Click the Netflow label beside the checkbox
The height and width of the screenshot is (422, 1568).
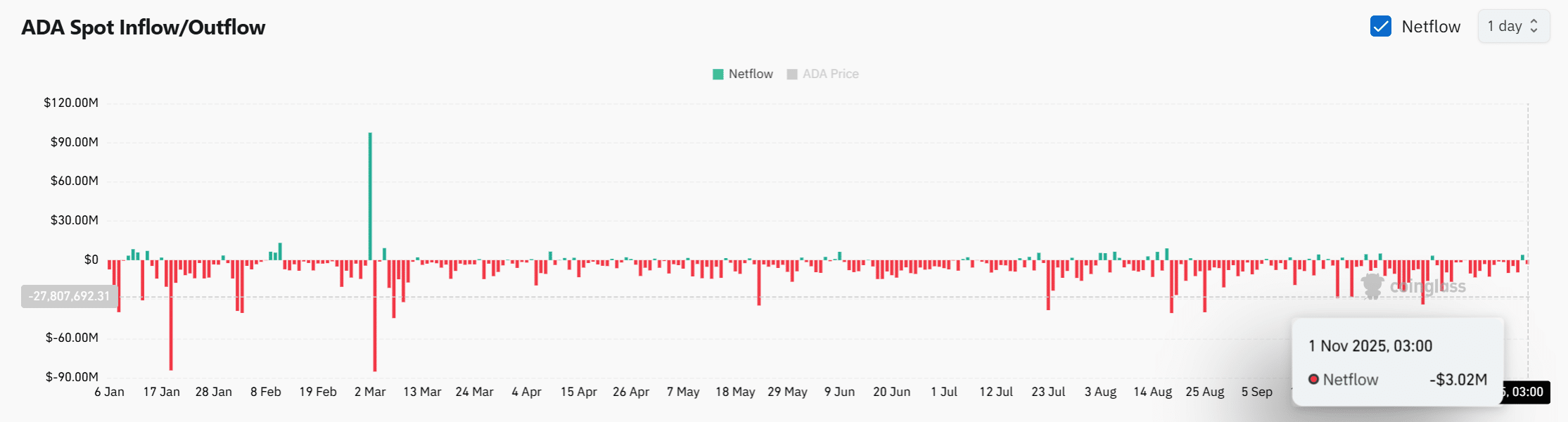click(x=1431, y=27)
